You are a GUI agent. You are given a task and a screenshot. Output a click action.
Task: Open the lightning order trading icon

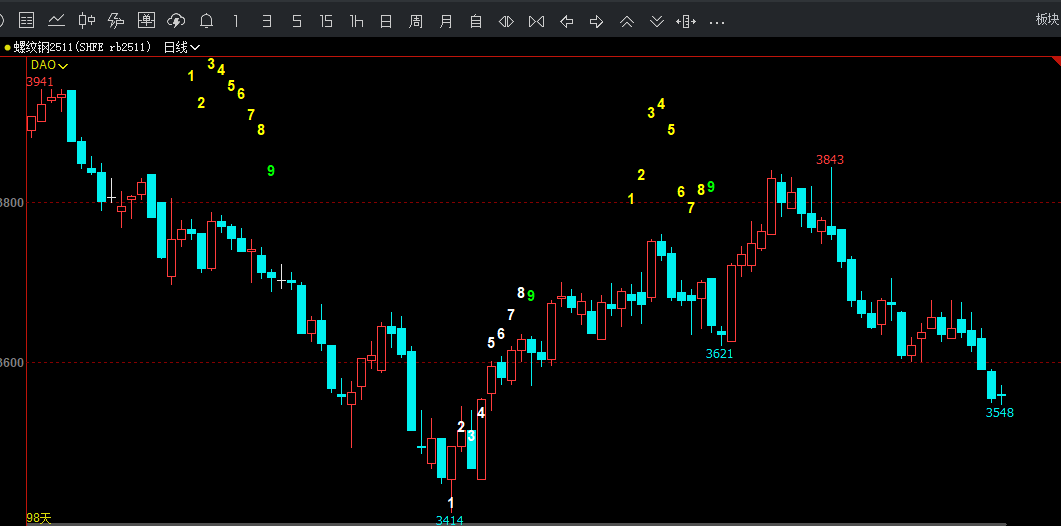click(x=116, y=21)
